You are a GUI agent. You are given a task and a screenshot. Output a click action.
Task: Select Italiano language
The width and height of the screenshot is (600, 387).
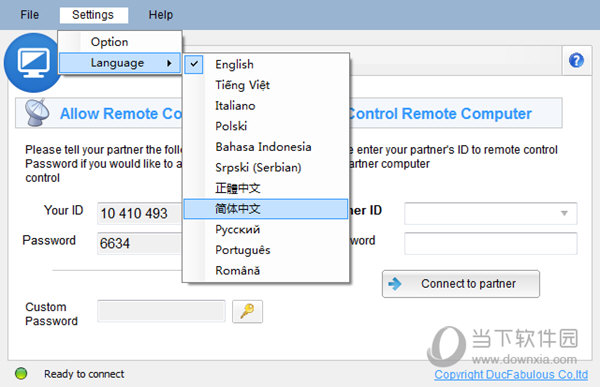[x=266, y=105]
